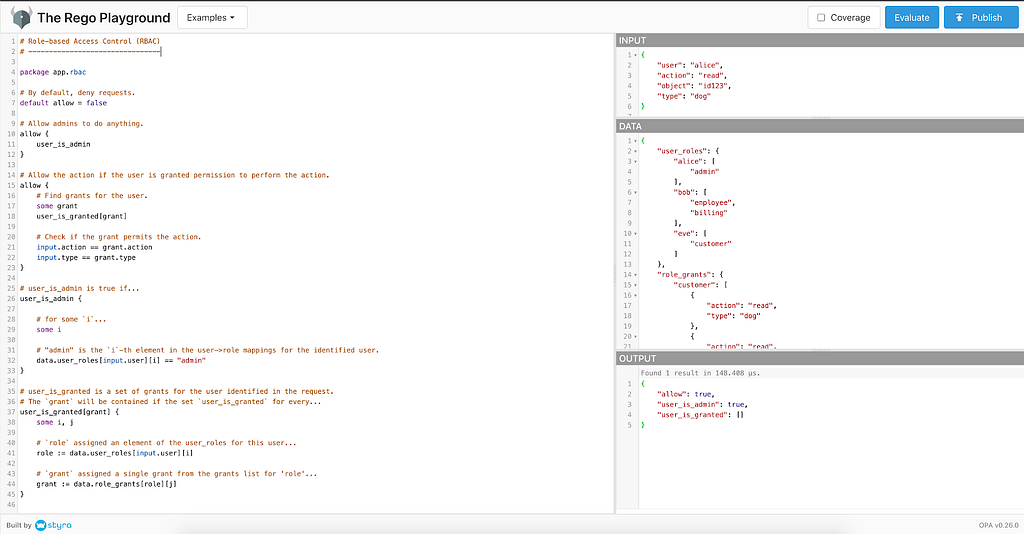Click "user_is_granted[grant] {" rule header

coord(69,412)
